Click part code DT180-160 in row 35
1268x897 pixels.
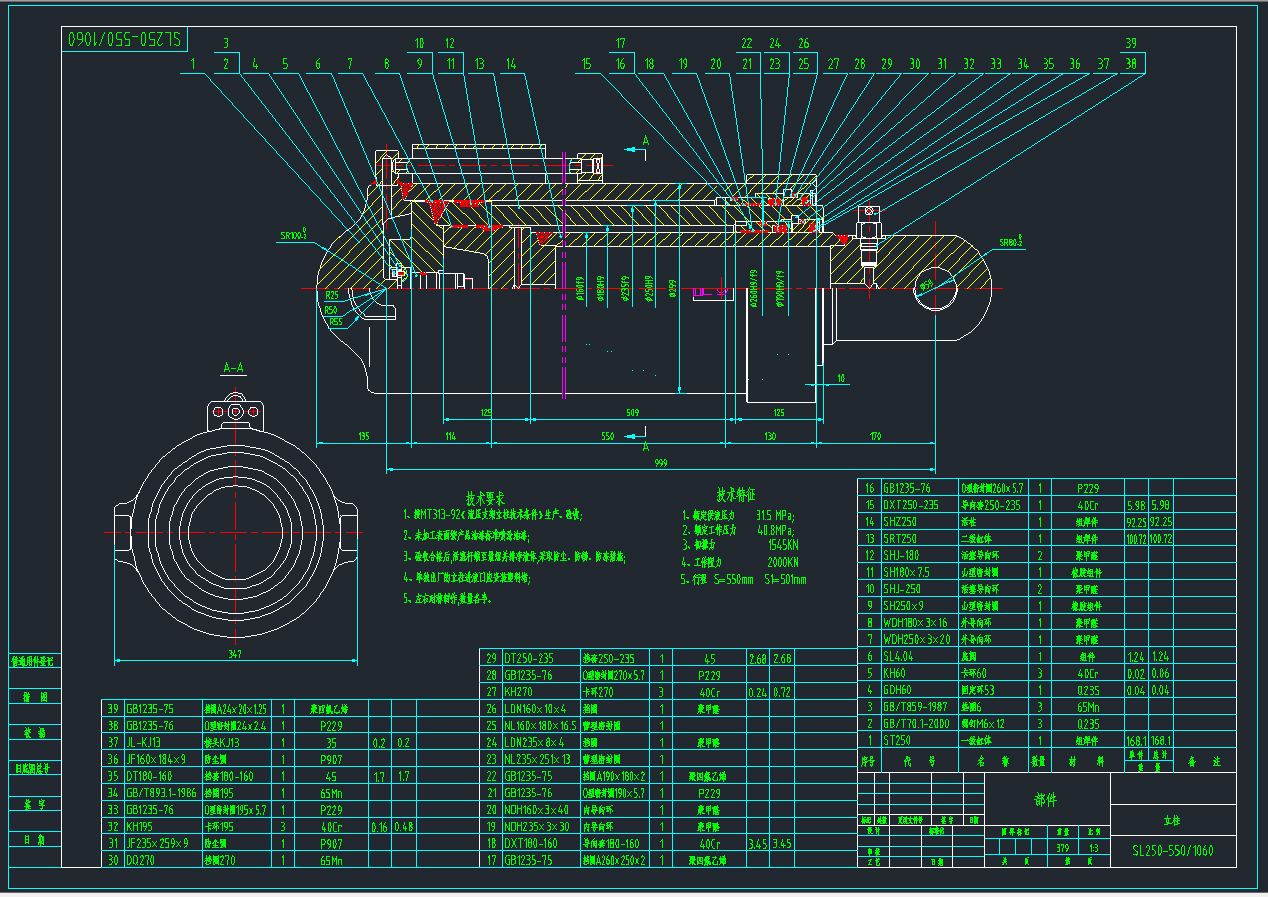(150, 777)
